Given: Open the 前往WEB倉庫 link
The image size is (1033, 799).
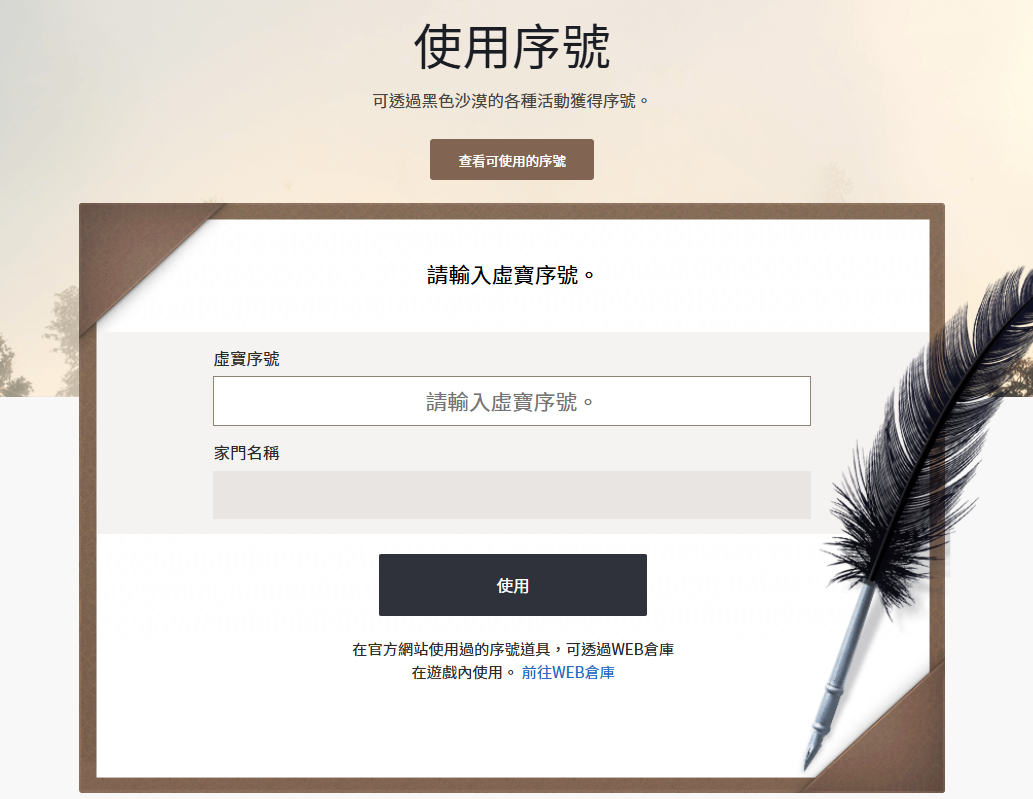Looking at the screenshot, I should click(x=568, y=673).
